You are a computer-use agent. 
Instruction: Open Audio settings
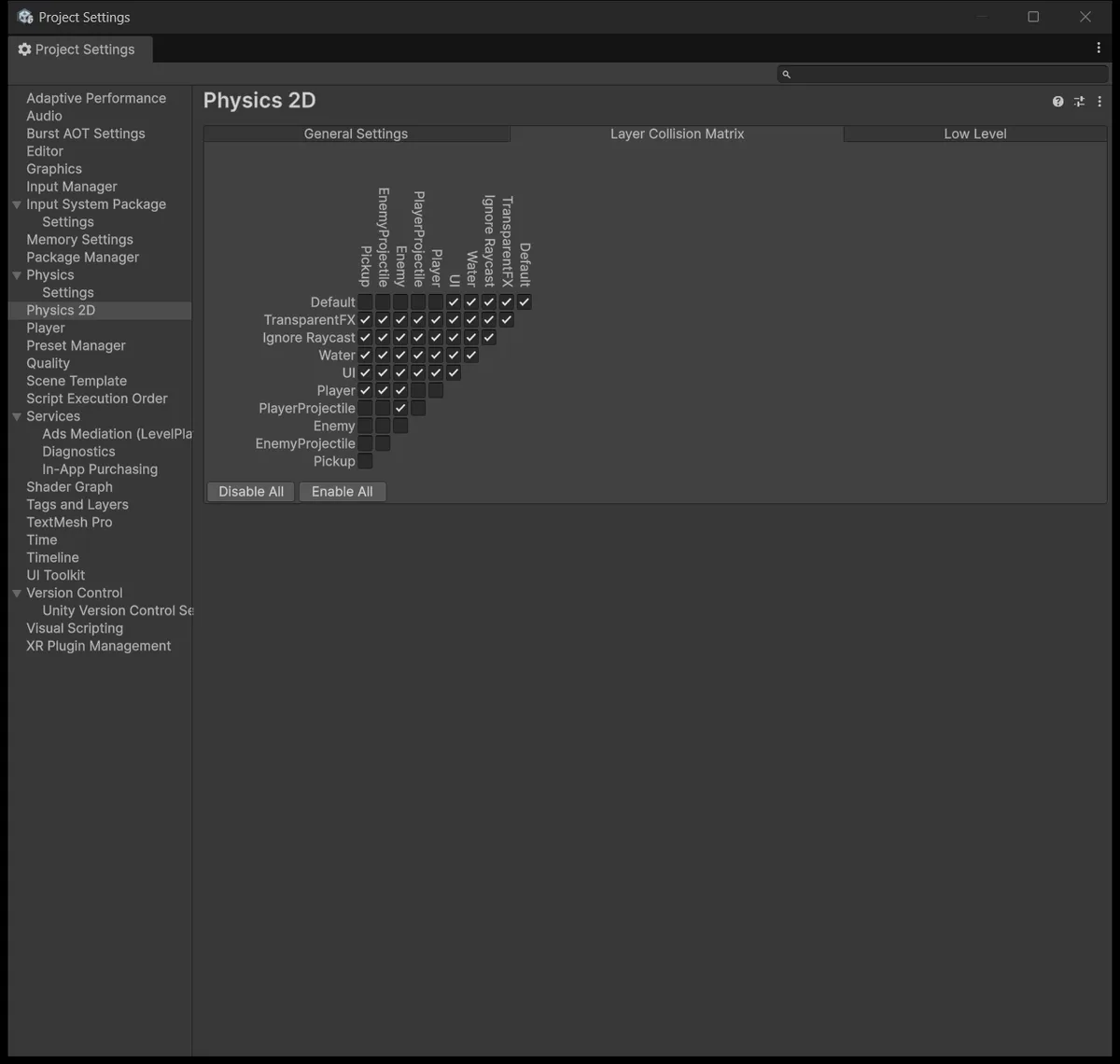click(44, 116)
